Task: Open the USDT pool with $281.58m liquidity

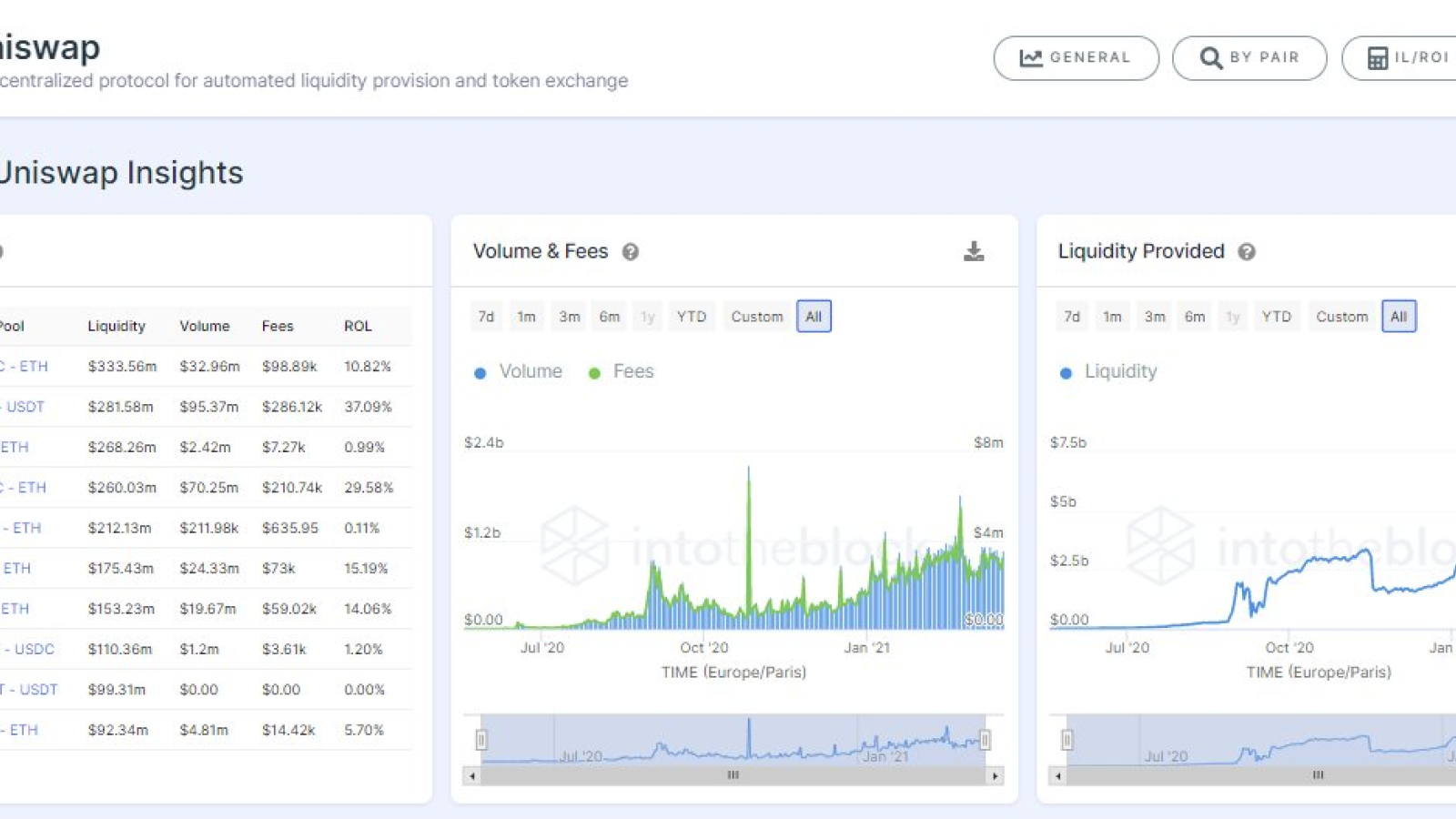Action: (x=22, y=407)
